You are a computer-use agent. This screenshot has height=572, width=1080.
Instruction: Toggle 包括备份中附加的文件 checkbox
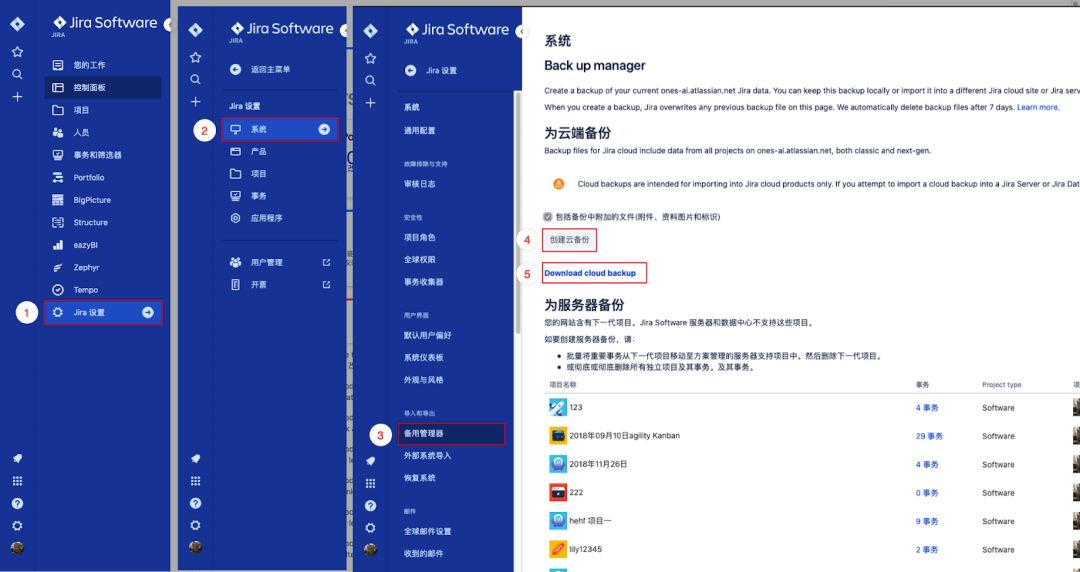pyautogui.click(x=548, y=216)
